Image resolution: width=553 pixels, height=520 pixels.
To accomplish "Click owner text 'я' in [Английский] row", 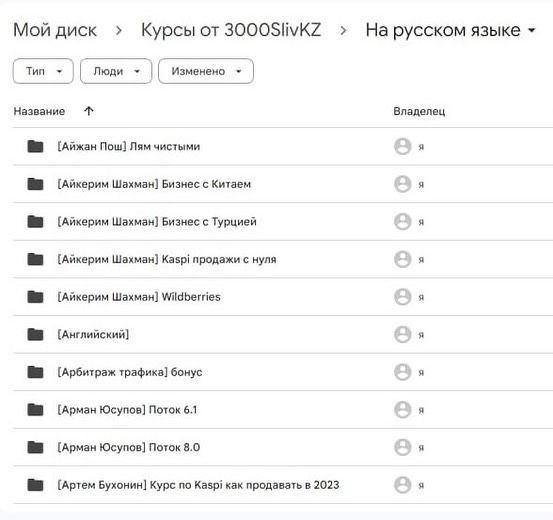I will tap(421, 335).
